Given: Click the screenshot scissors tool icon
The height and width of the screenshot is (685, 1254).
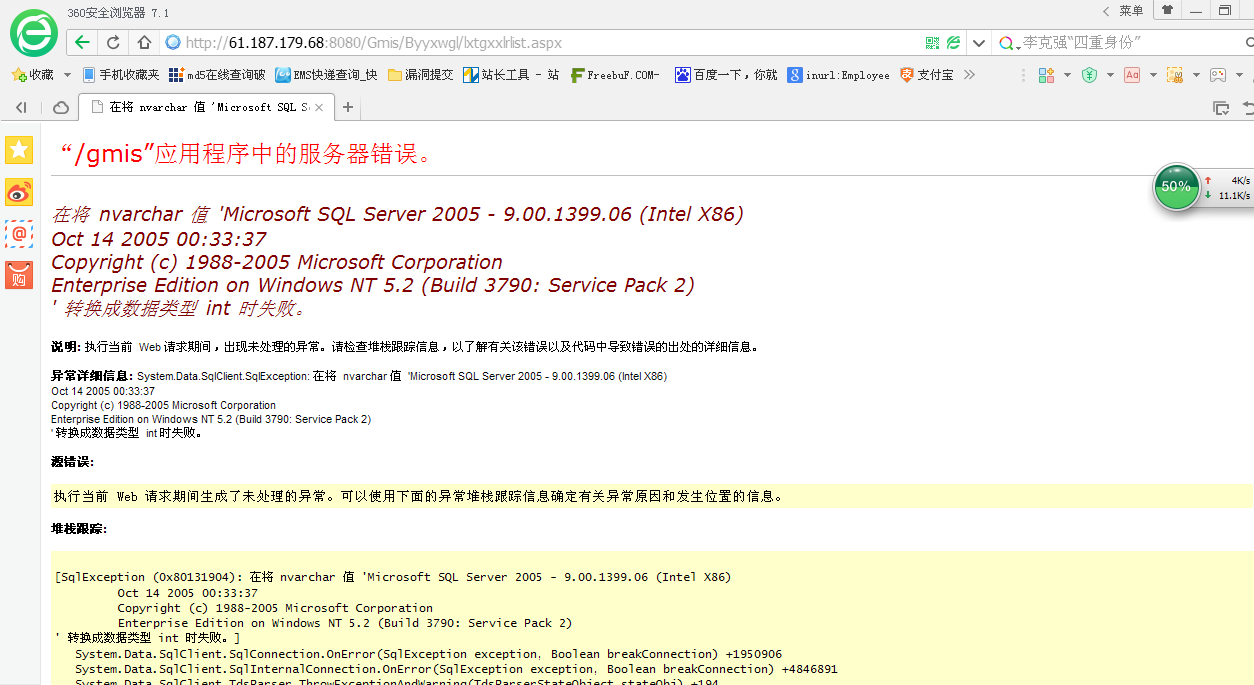Looking at the screenshot, I should click(x=1175, y=75).
